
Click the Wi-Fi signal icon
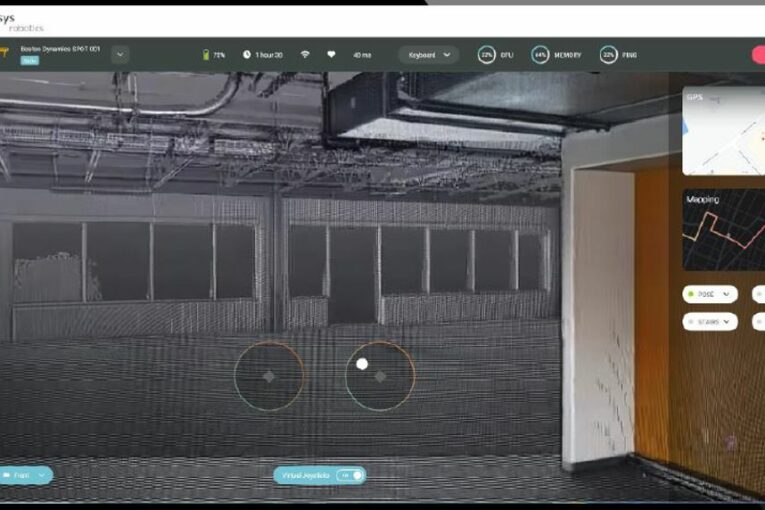[305, 55]
